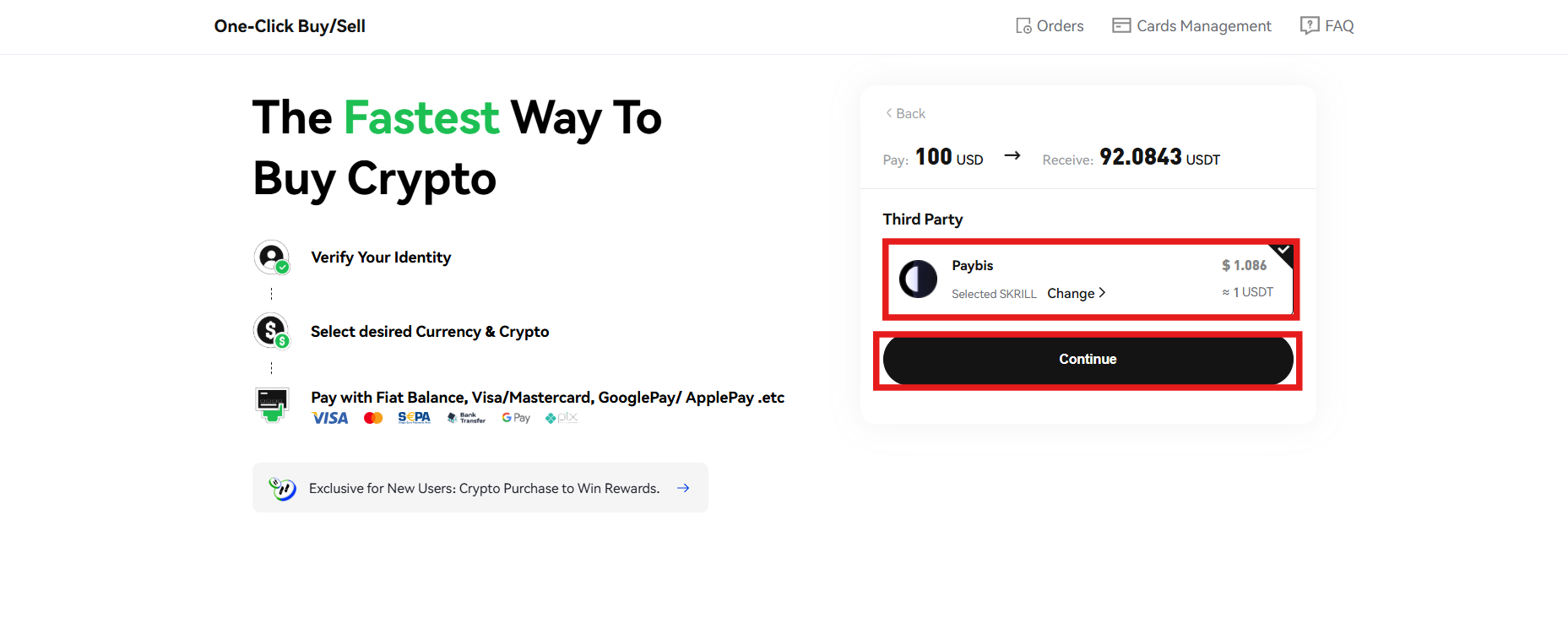The width and height of the screenshot is (1568, 618).
Task: Click the Verify Your Identity step icon
Action: click(271, 257)
